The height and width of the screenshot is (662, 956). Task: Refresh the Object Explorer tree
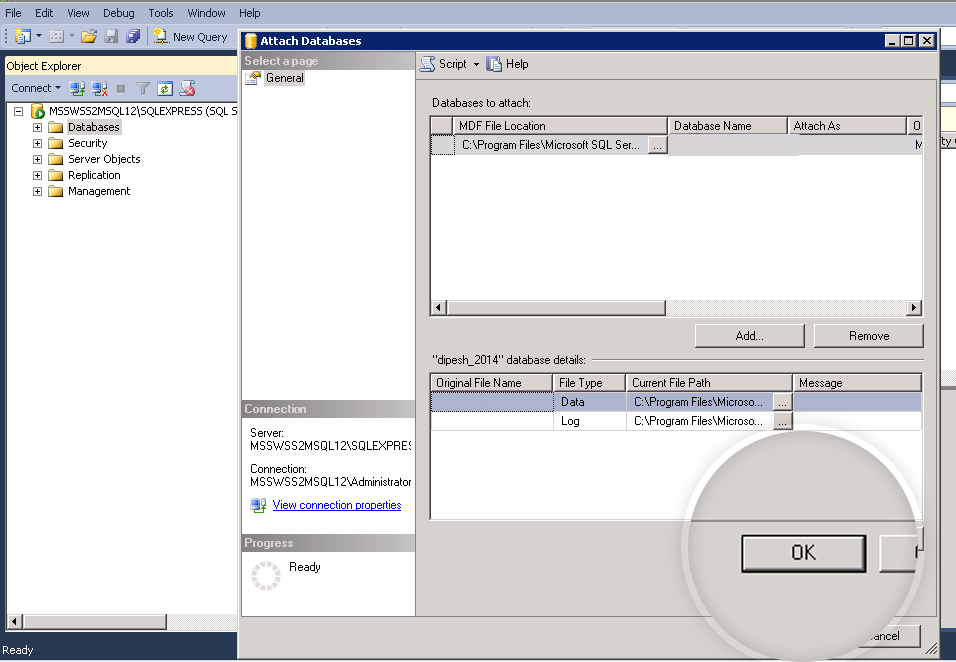click(x=164, y=89)
